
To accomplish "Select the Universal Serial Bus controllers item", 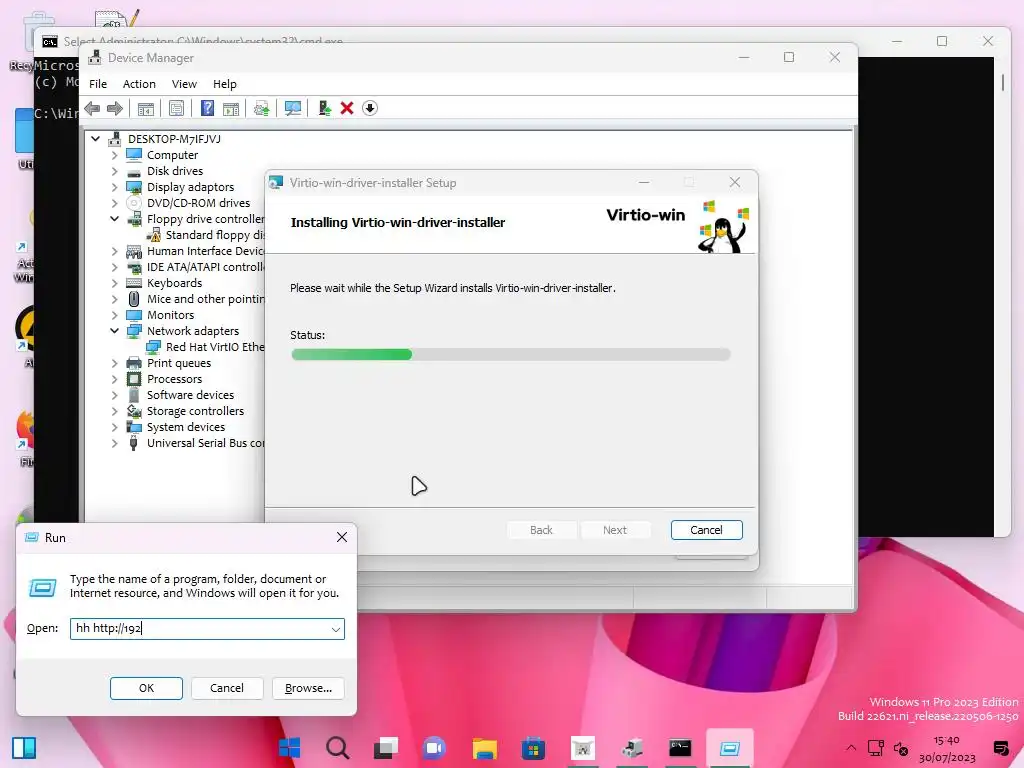I will tap(206, 443).
